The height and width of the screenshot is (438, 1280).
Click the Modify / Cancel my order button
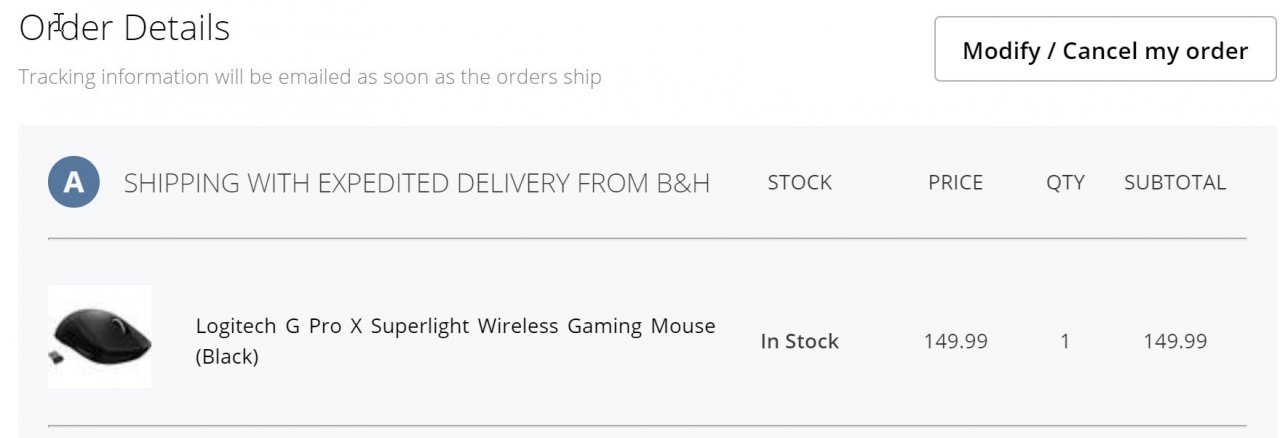click(1105, 50)
